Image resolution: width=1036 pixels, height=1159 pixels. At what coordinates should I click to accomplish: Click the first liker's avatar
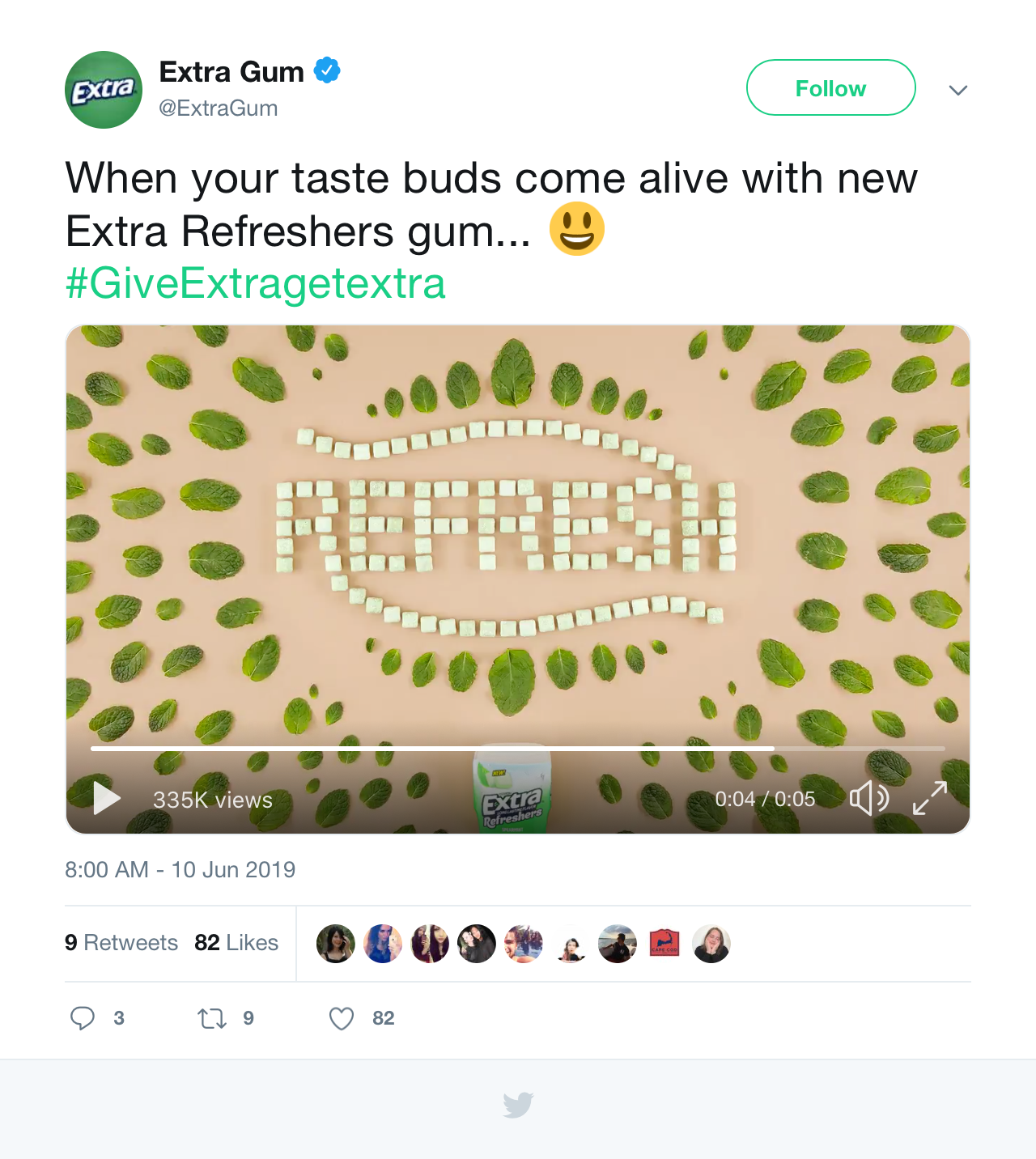336,944
